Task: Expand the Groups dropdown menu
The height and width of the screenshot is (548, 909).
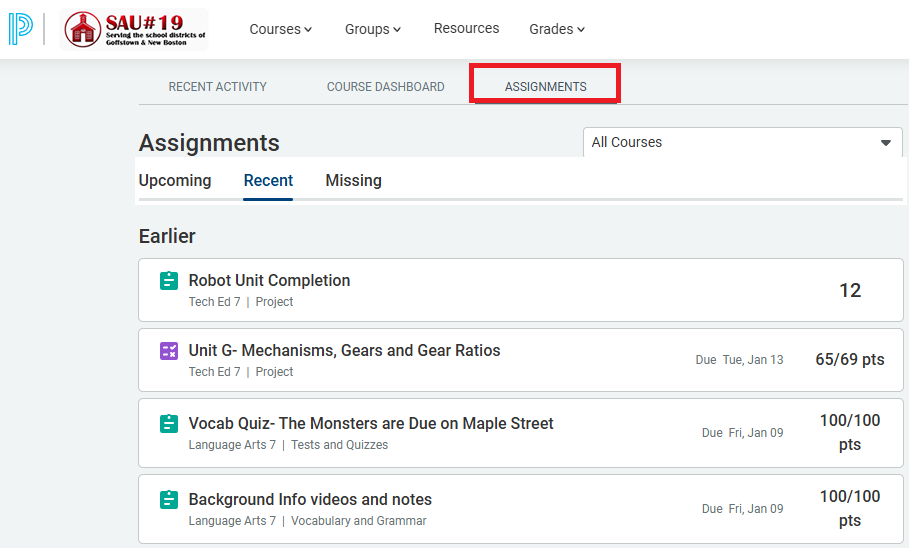Action: tap(372, 29)
